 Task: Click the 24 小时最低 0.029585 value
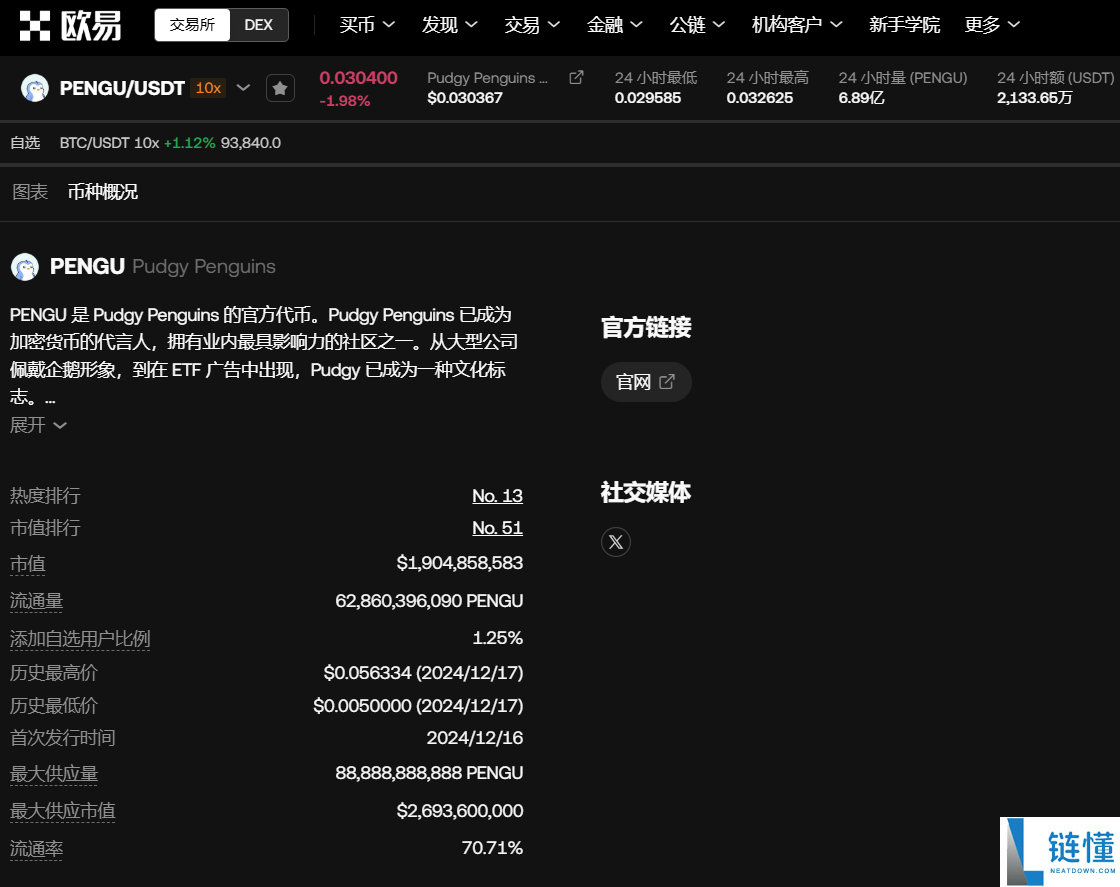(x=648, y=98)
